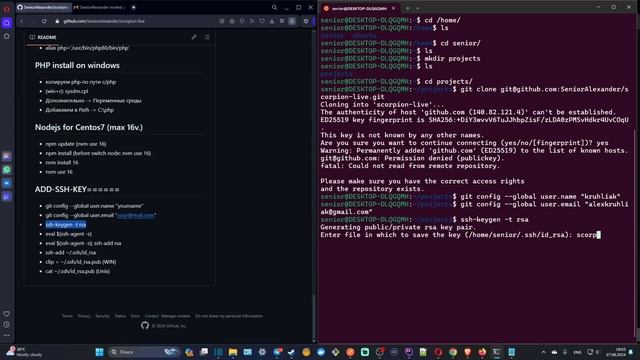Open bookmarks star in Opera sidebar
This screenshot has width=640, height=360.
(x=7, y=36)
